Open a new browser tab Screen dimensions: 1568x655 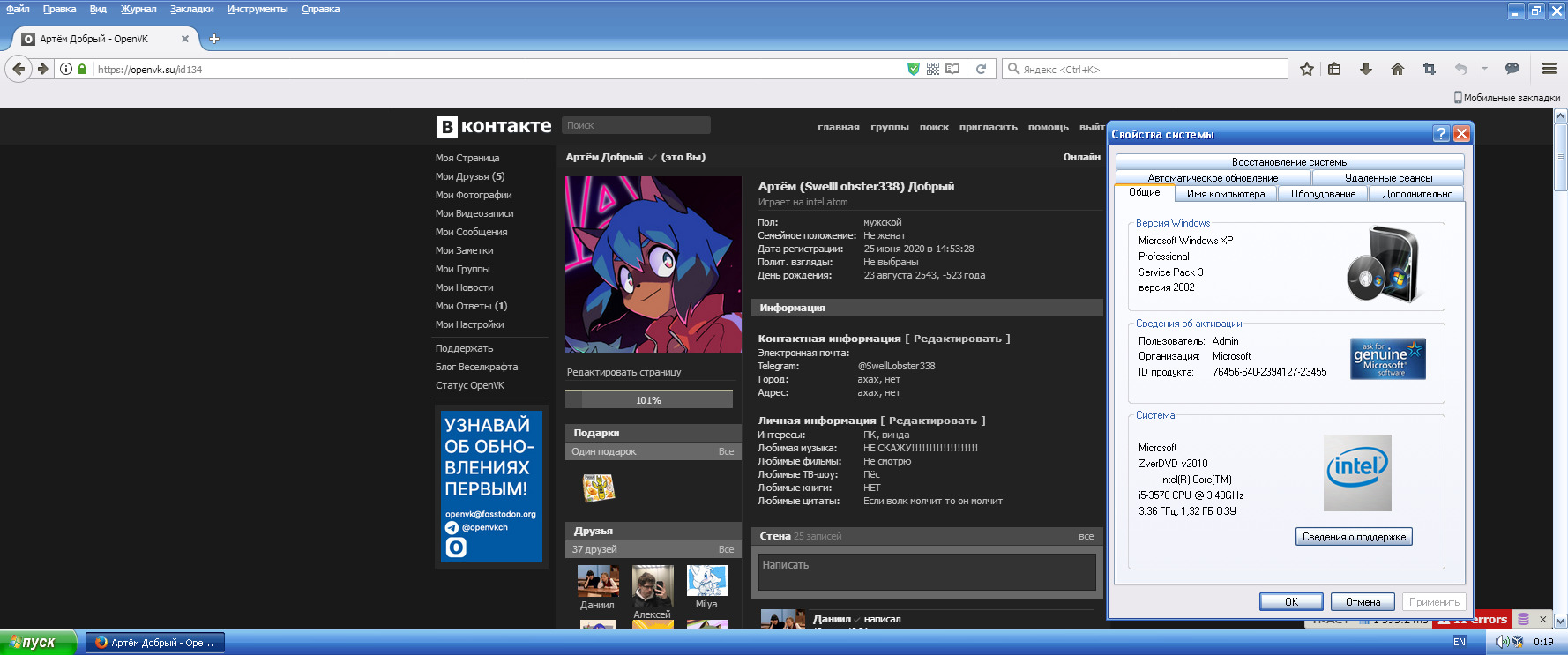pyautogui.click(x=214, y=39)
